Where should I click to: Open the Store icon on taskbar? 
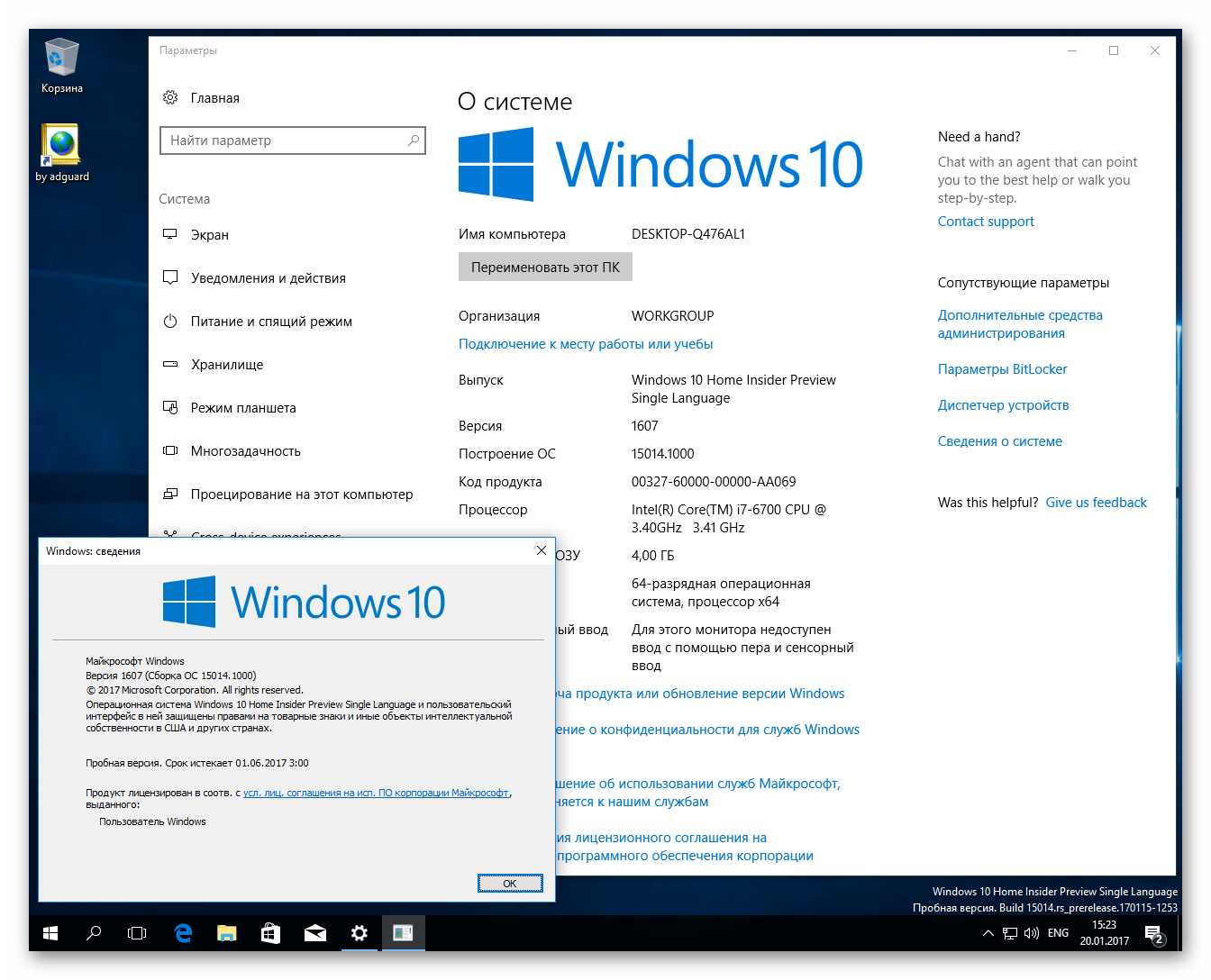click(270, 933)
